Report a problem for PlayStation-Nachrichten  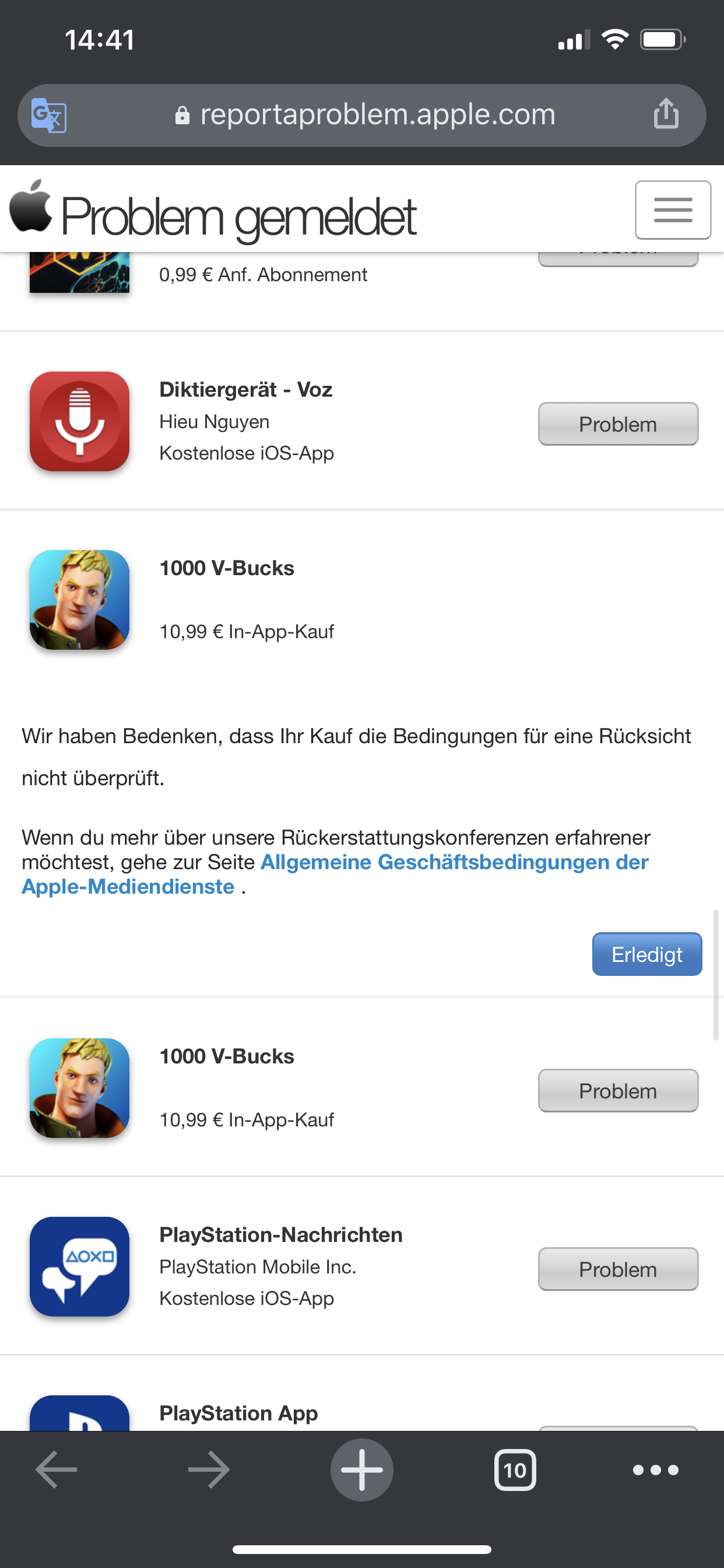point(618,1269)
